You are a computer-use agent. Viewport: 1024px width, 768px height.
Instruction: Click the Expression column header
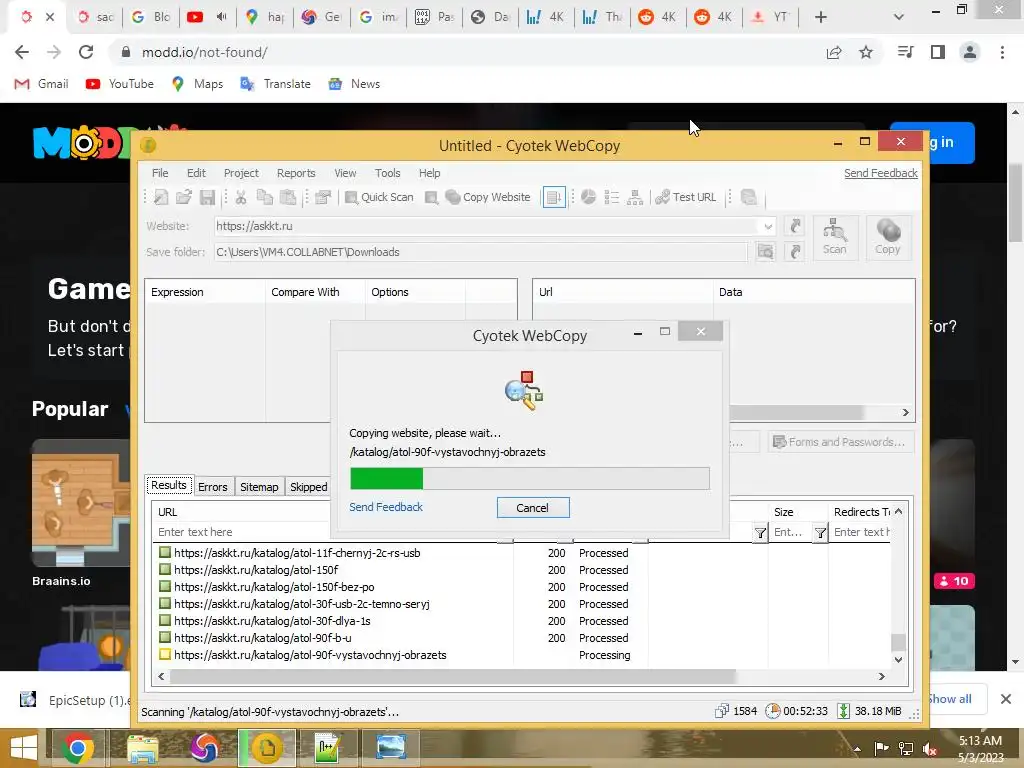(205, 292)
